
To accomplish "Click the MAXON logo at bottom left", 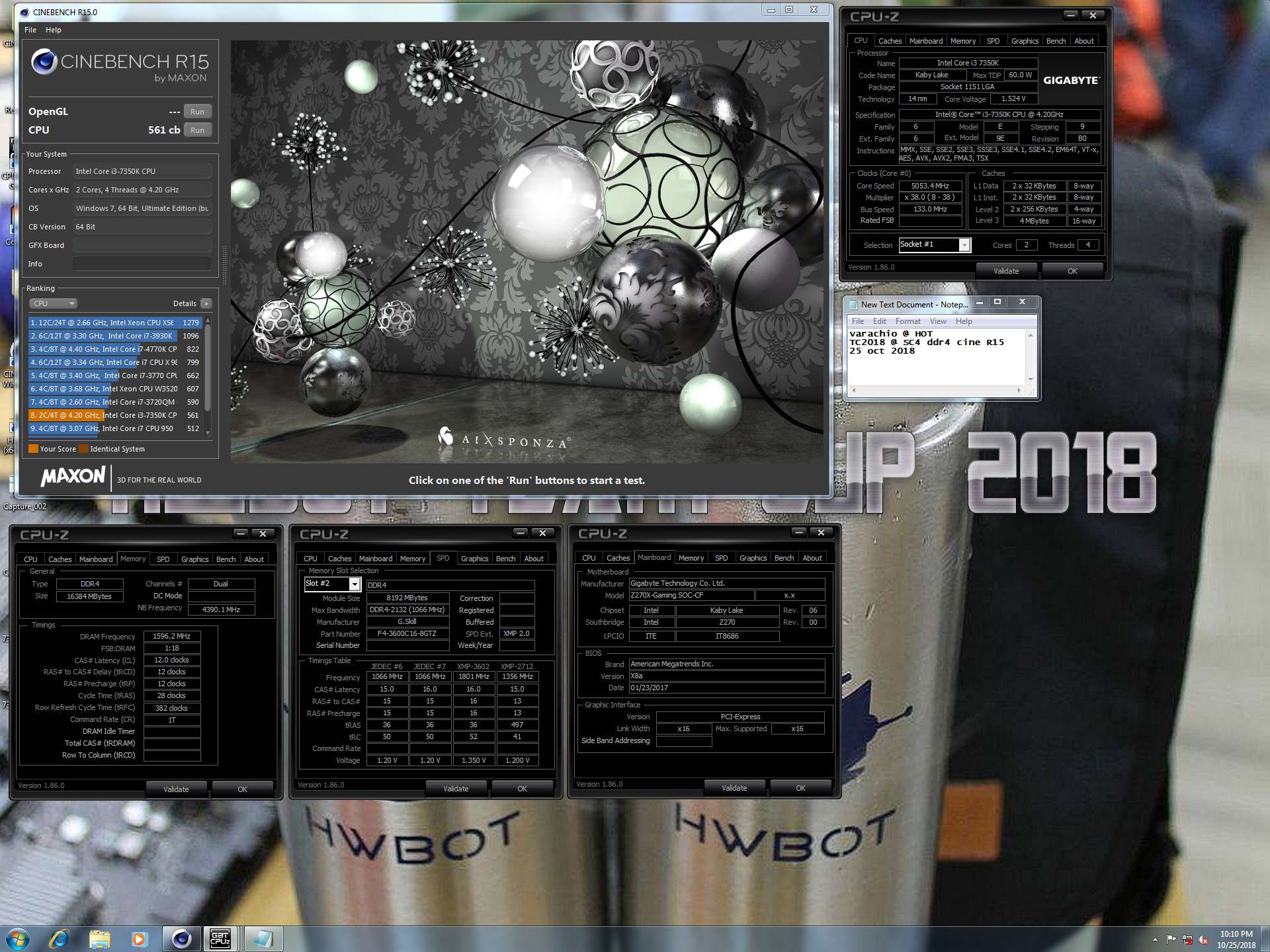I will (x=73, y=476).
